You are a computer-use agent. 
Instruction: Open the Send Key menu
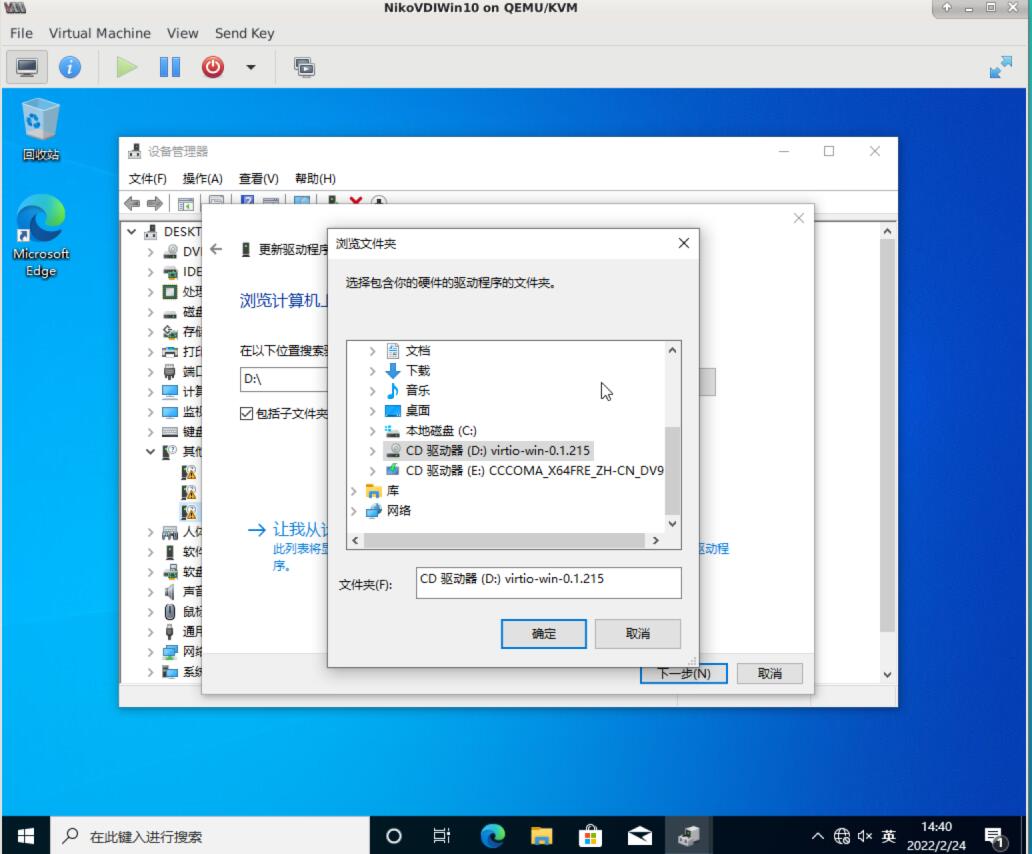click(244, 33)
